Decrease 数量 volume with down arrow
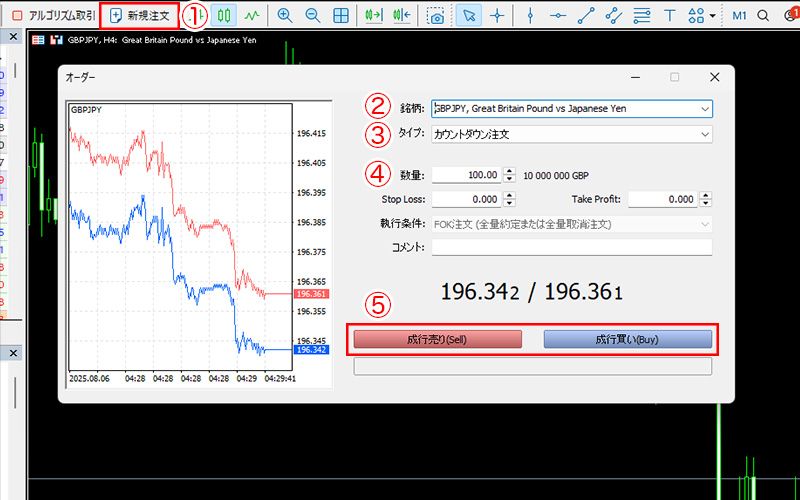800x500 pixels. 509,179
